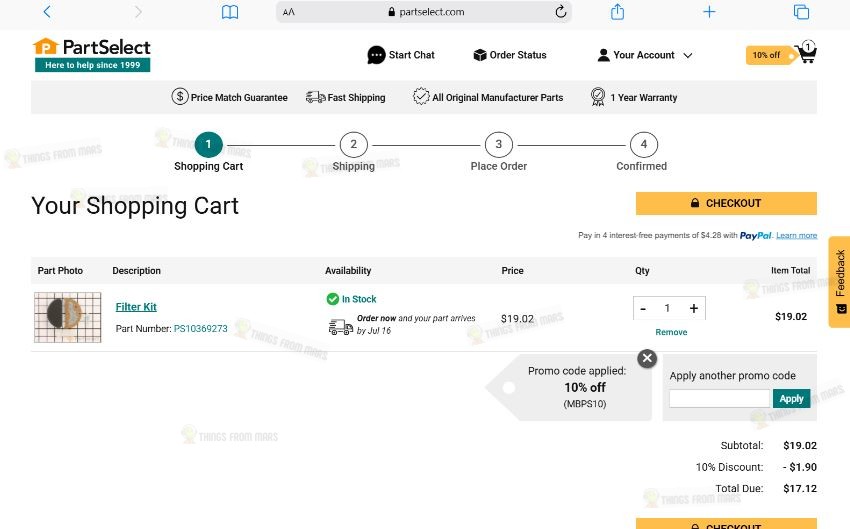
Task: Start a chat with support
Action: tap(401, 55)
